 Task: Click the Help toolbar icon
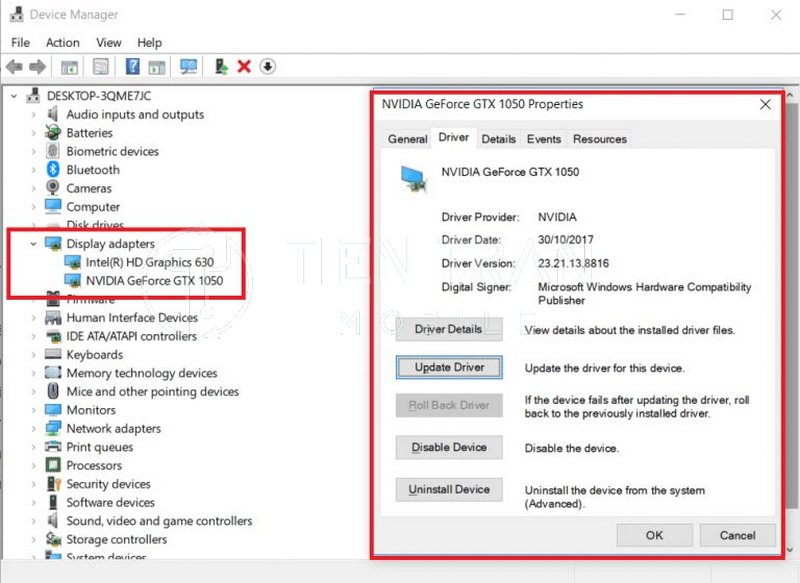(x=132, y=67)
